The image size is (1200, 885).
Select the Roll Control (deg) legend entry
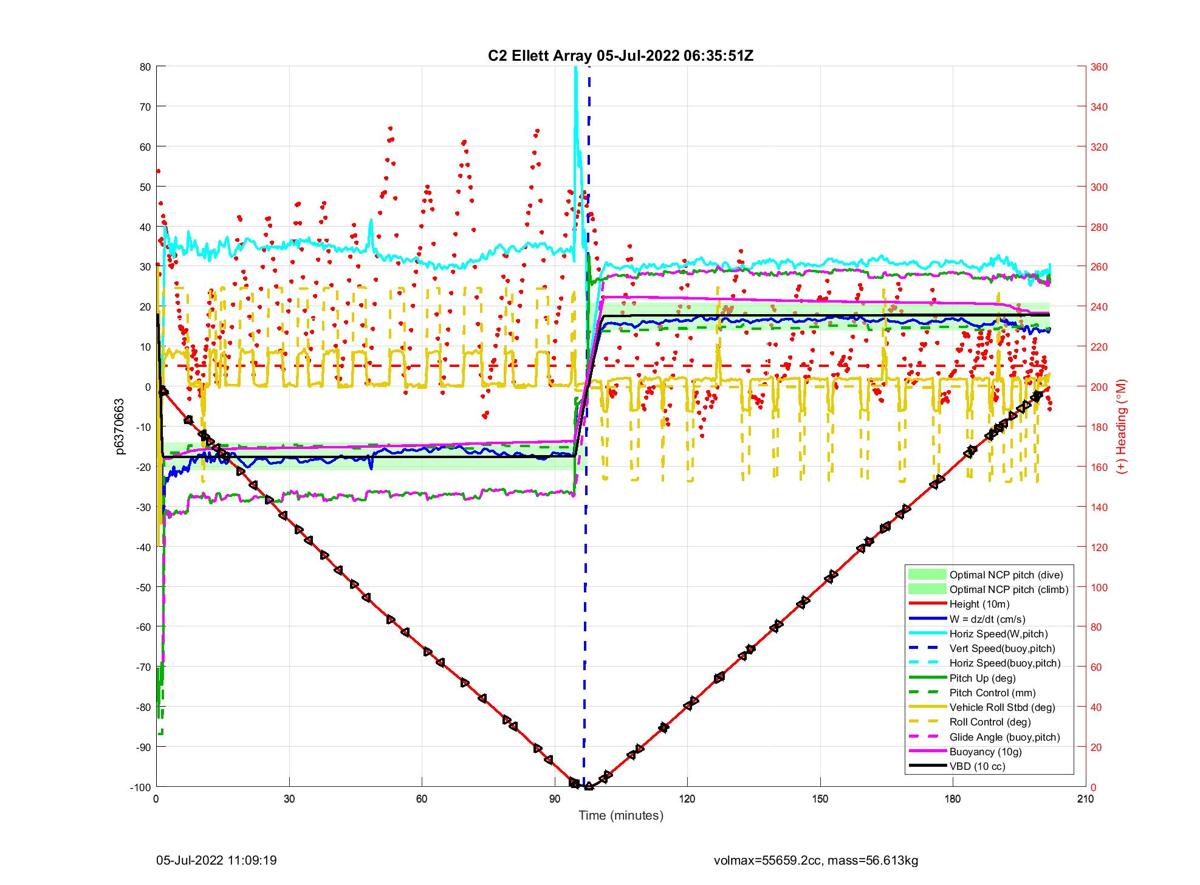pyautogui.click(x=991, y=721)
